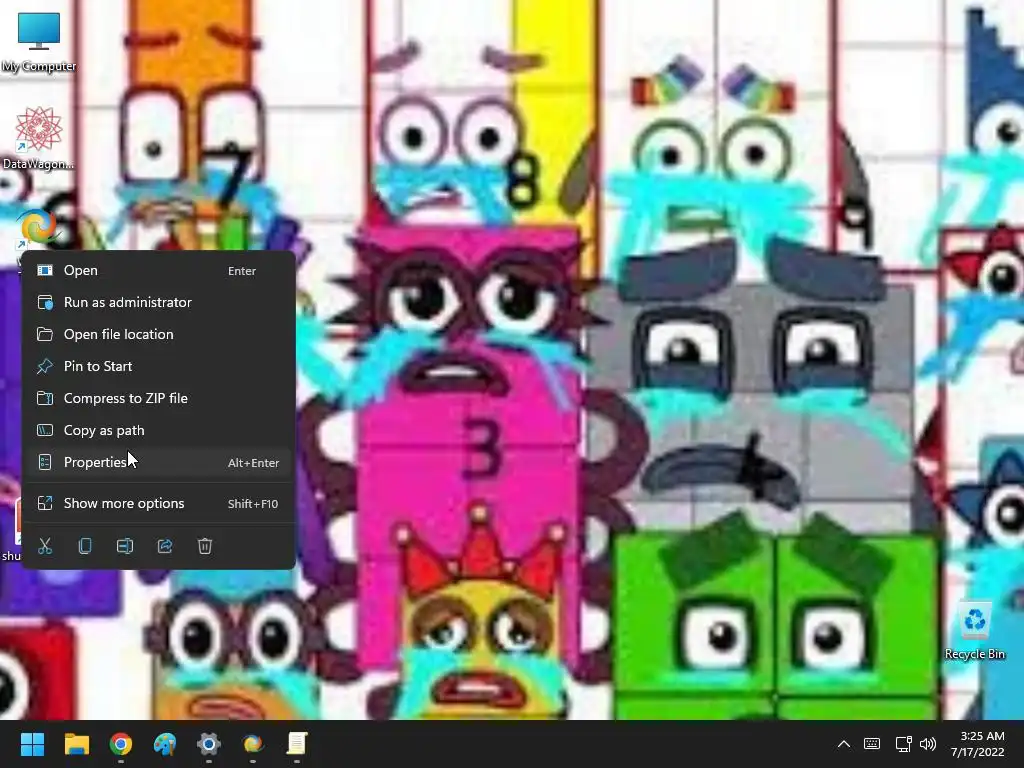
Task: Open Properties from the context menu
Action: click(159, 462)
